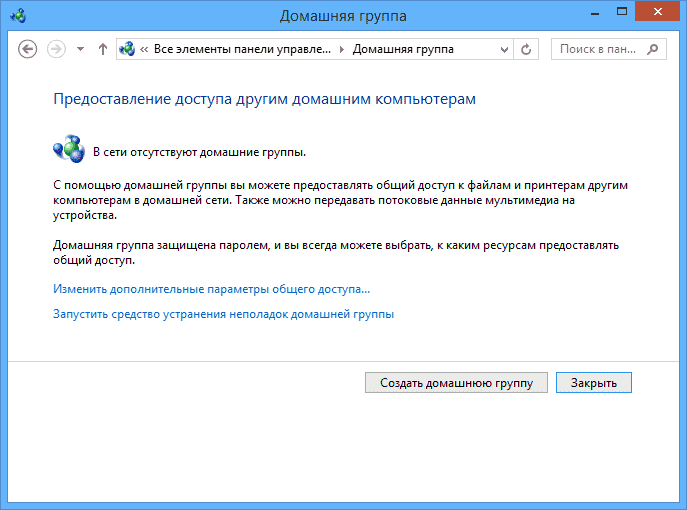Open the recent locations dropdown arrow
The image size is (687, 510).
point(80,49)
